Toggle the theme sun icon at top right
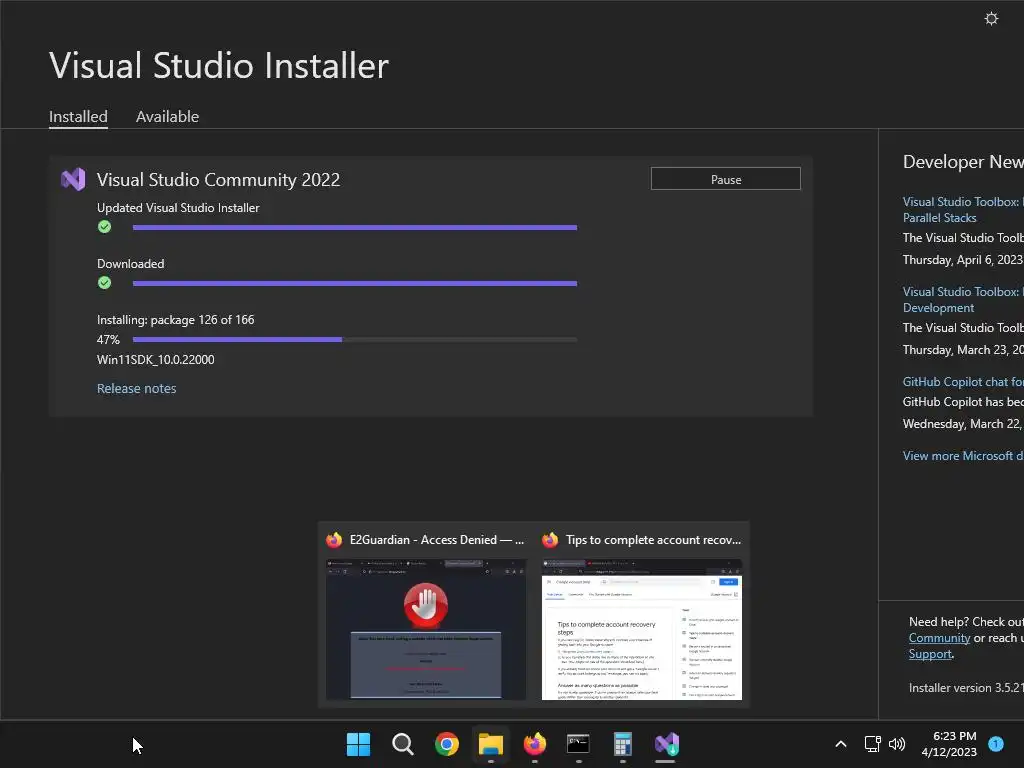The width and height of the screenshot is (1024, 768). [x=991, y=18]
